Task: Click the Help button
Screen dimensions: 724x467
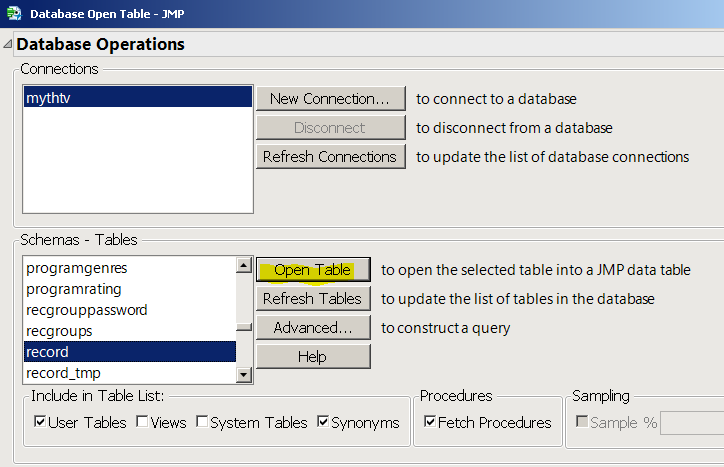Action: [x=313, y=356]
